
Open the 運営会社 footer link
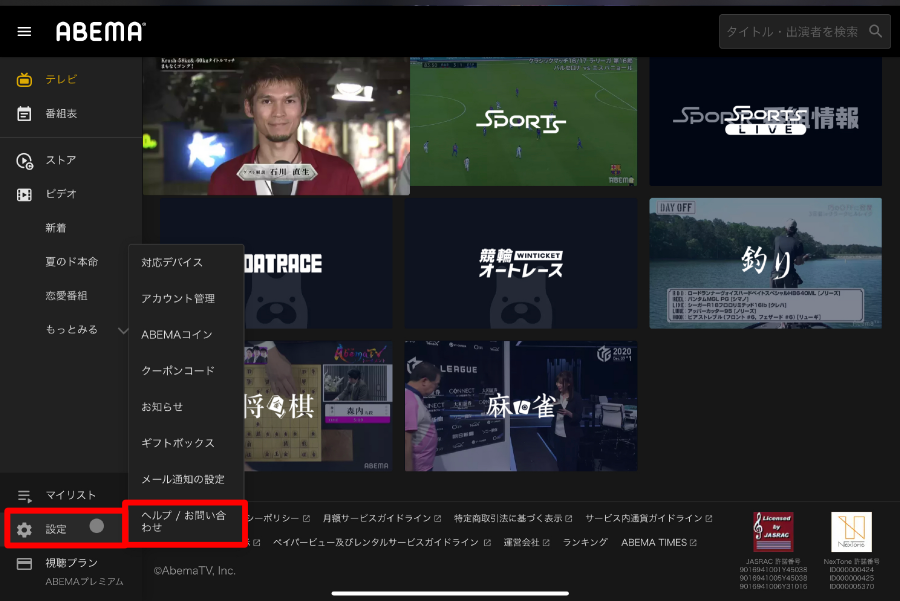pyautogui.click(x=521, y=542)
